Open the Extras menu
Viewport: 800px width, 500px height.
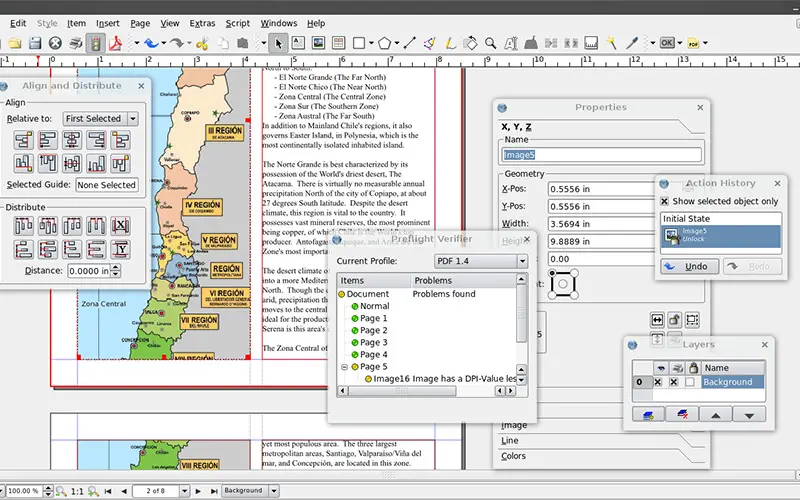[x=202, y=23]
